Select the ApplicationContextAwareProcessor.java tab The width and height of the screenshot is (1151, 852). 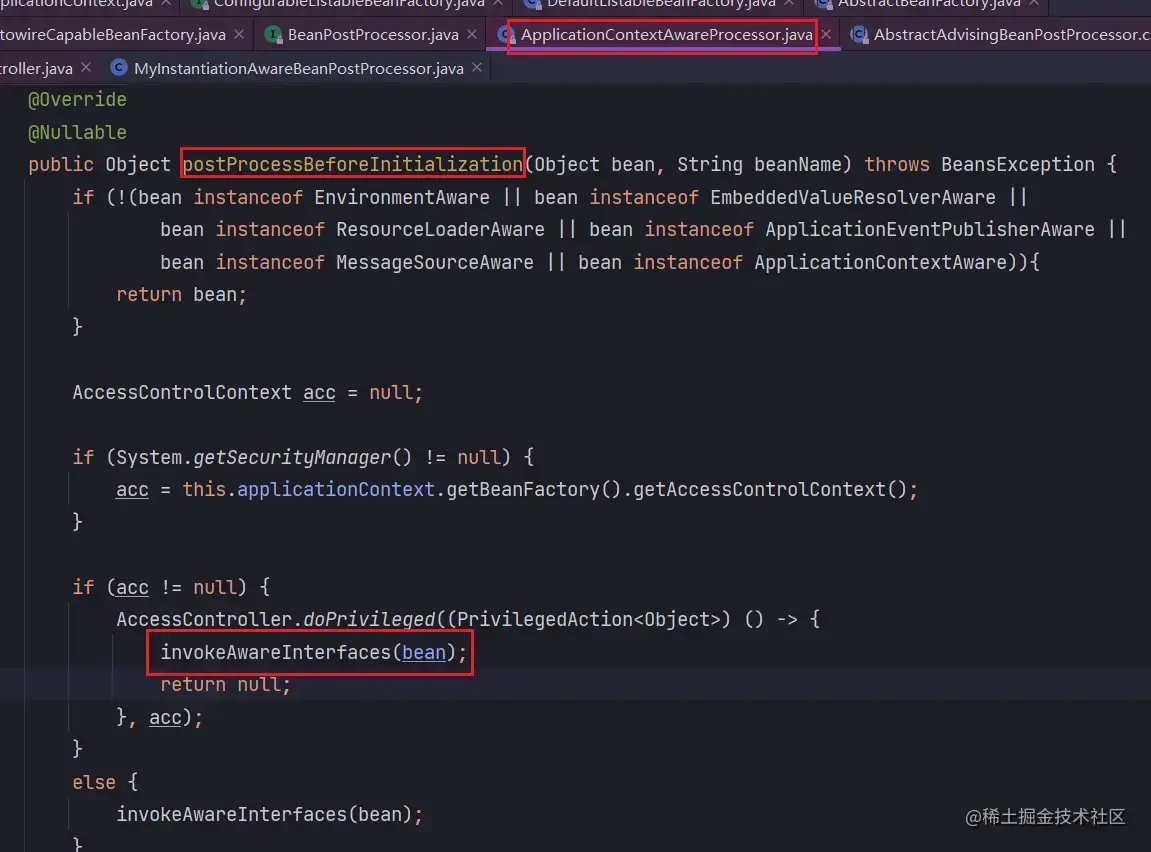[x=667, y=34]
